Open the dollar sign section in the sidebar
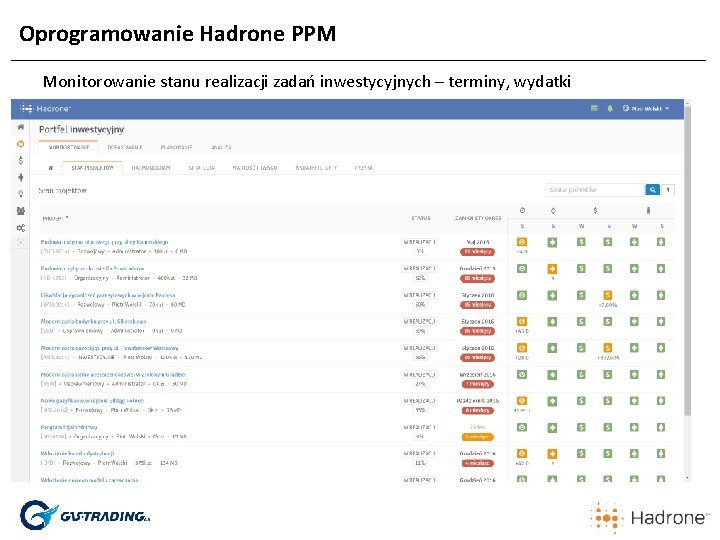The width and height of the screenshot is (720, 540). 21,160
